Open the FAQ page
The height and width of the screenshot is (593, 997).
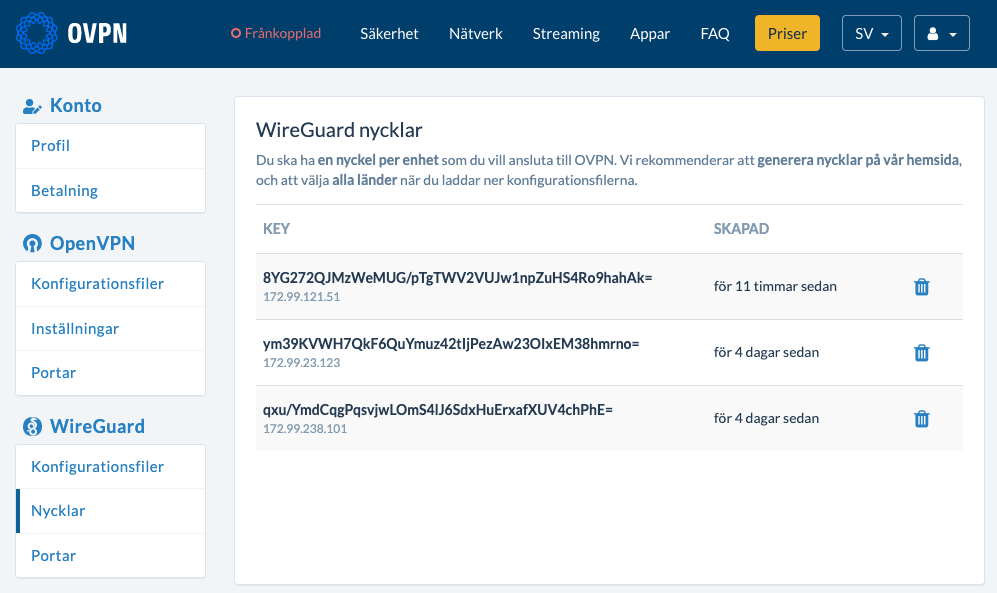pyautogui.click(x=715, y=34)
